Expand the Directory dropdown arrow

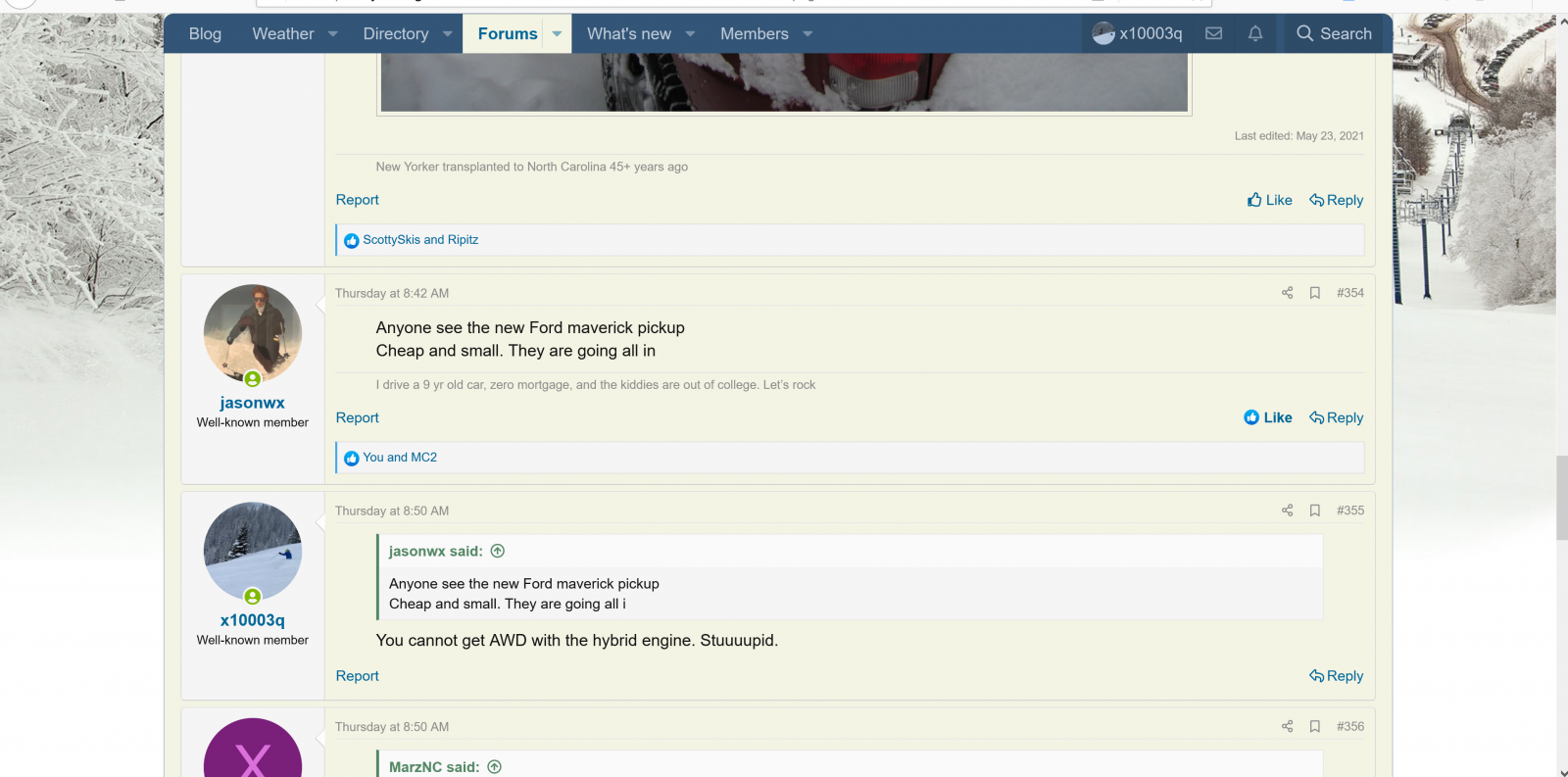tap(448, 34)
